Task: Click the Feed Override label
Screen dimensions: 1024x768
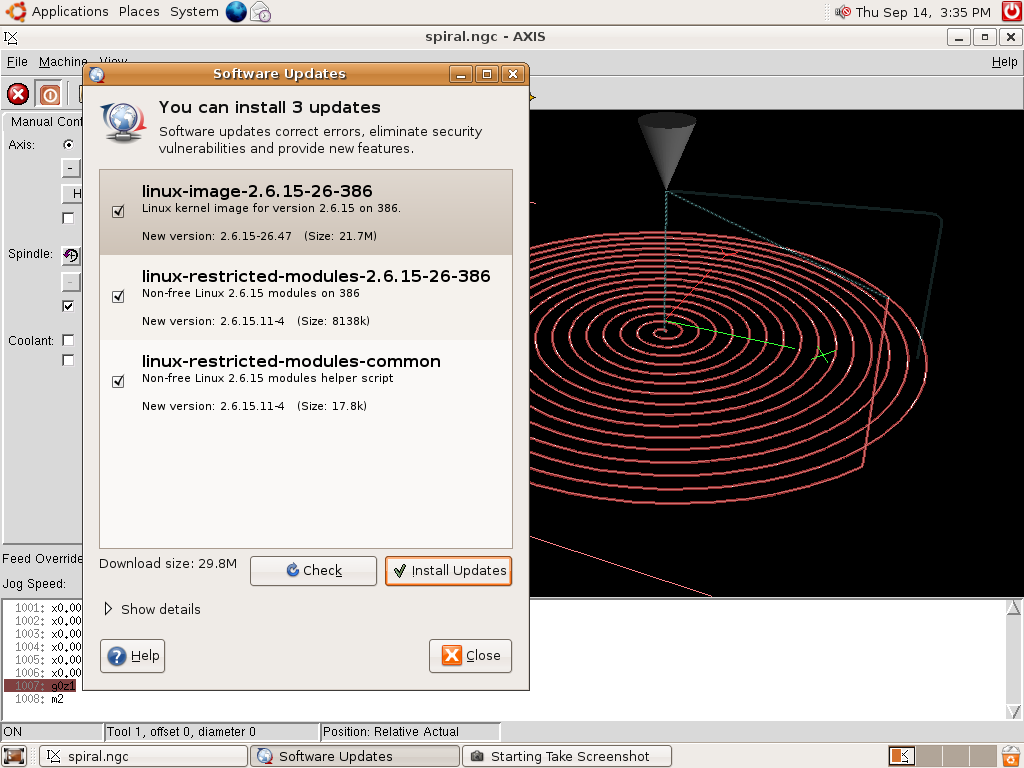Action: [42, 558]
